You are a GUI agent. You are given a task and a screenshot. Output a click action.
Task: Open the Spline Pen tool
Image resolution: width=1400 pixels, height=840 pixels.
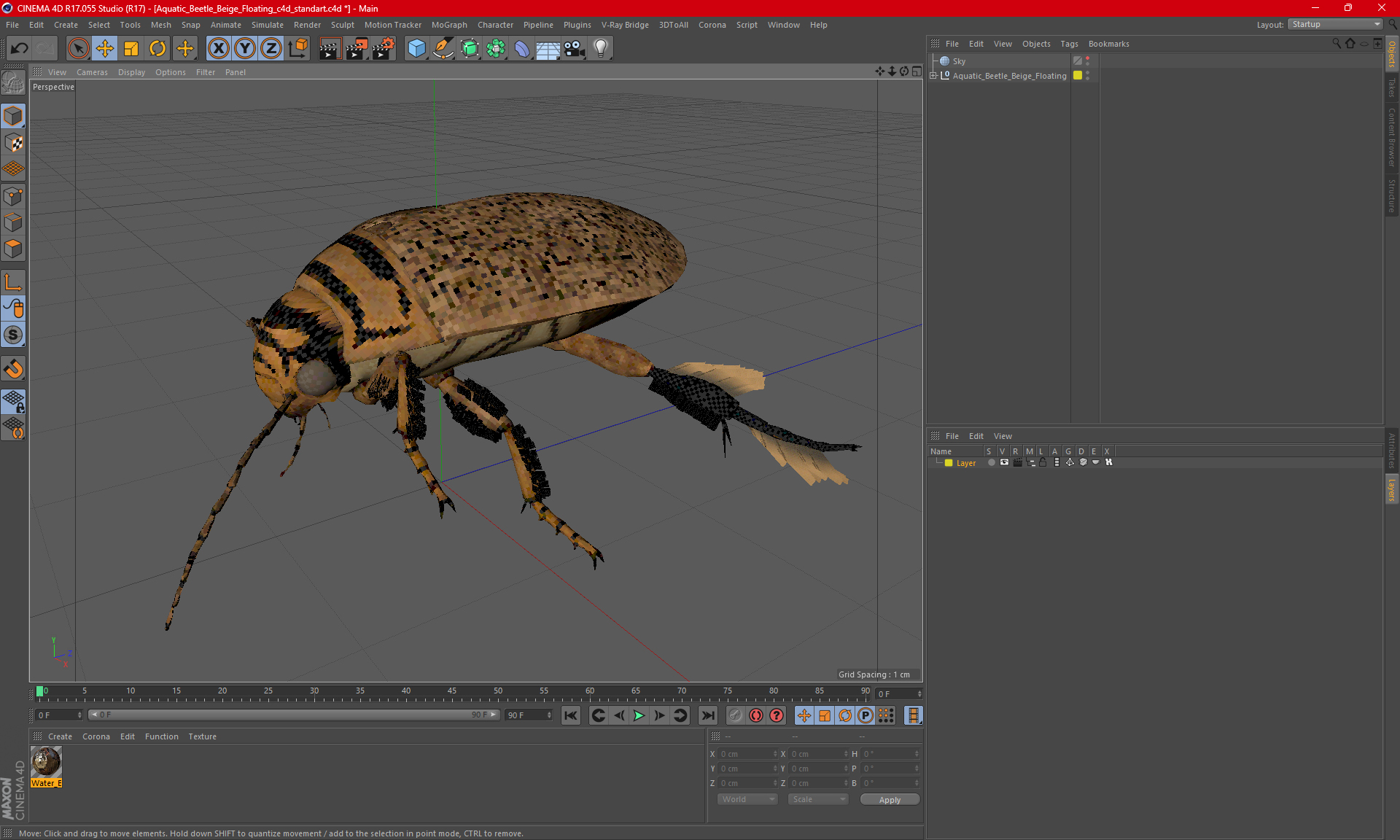coord(443,49)
